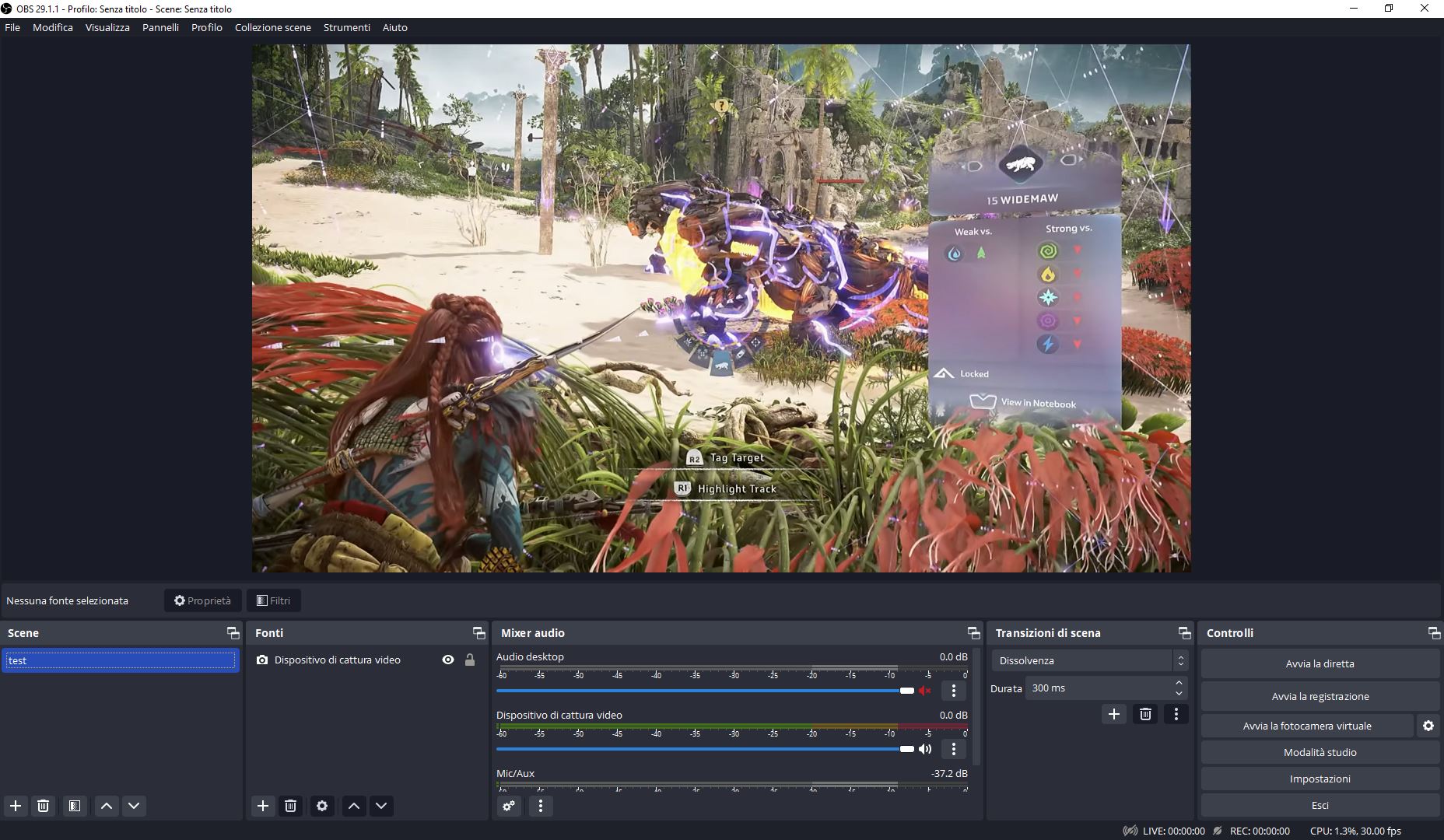Mute the Dispositivo di cattura video audio
The width and height of the screenshot is (1444, 840).
(925, 749)
